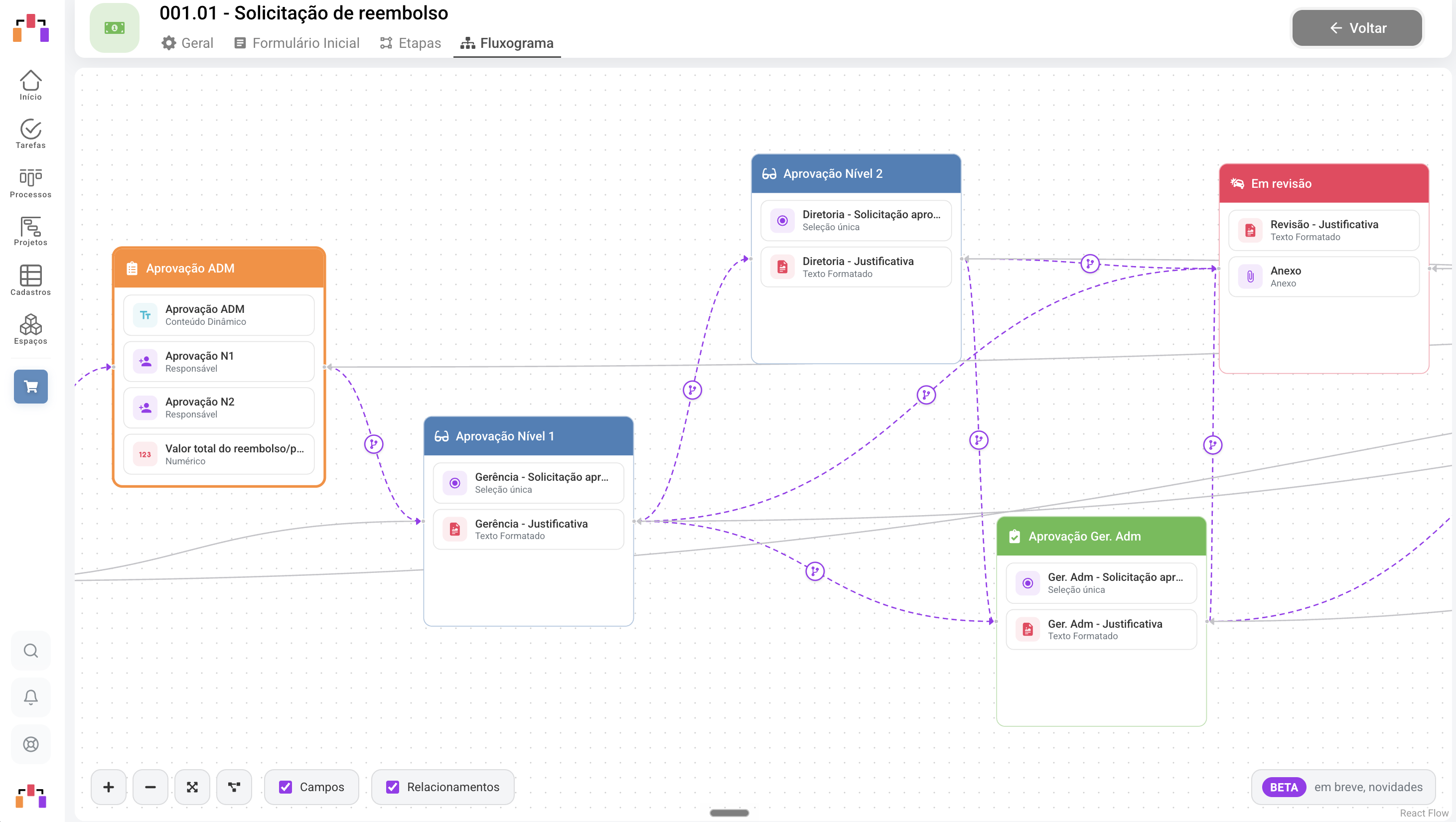Open the notifications bell icon
Image resolution: width=1456 pixels, height=822 pixels.
(x=30, y=698)
